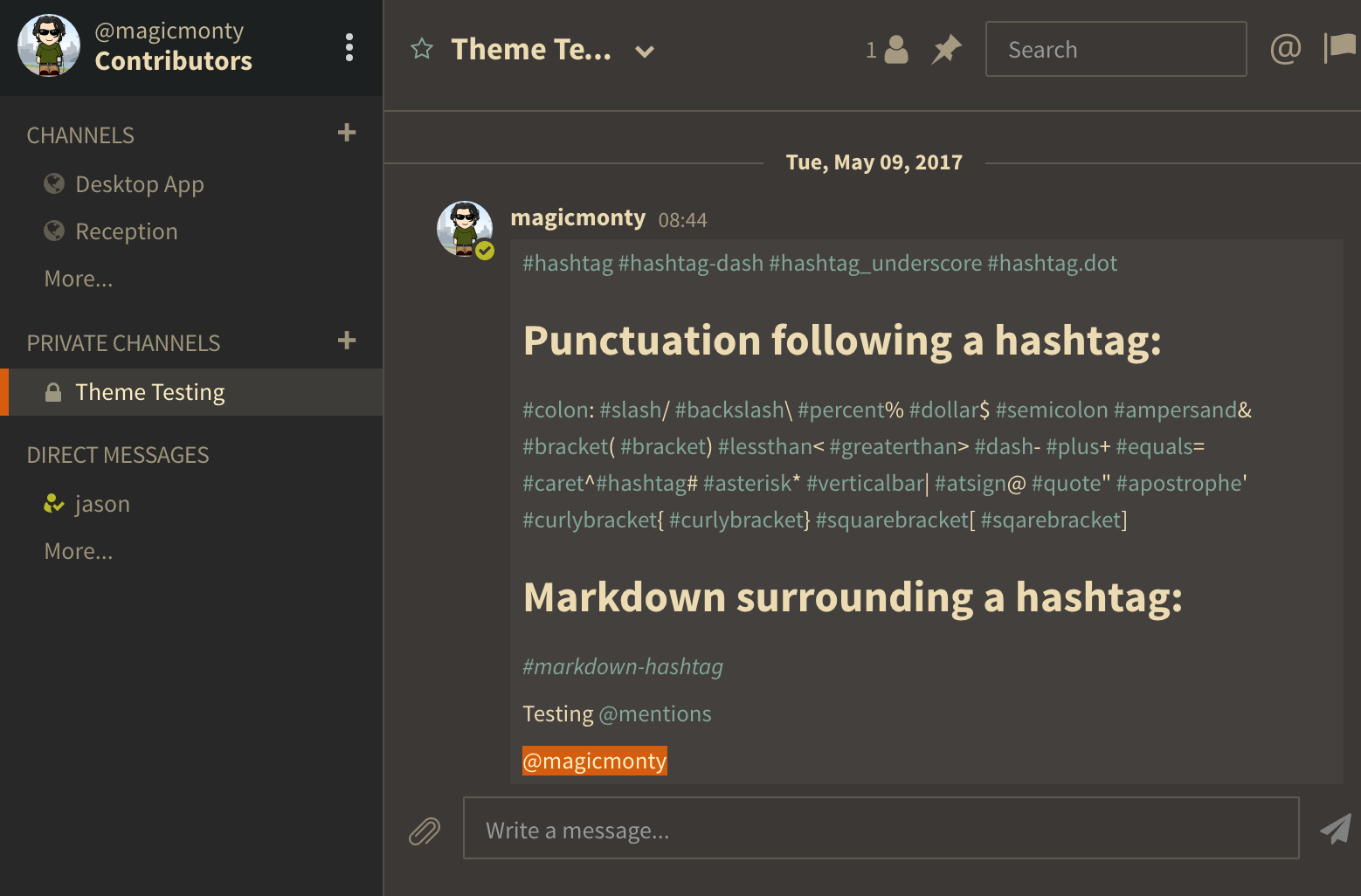Create a new private channel with plus icon
This screenshot has height=896, width=1361.
click(x=347, y=341)
